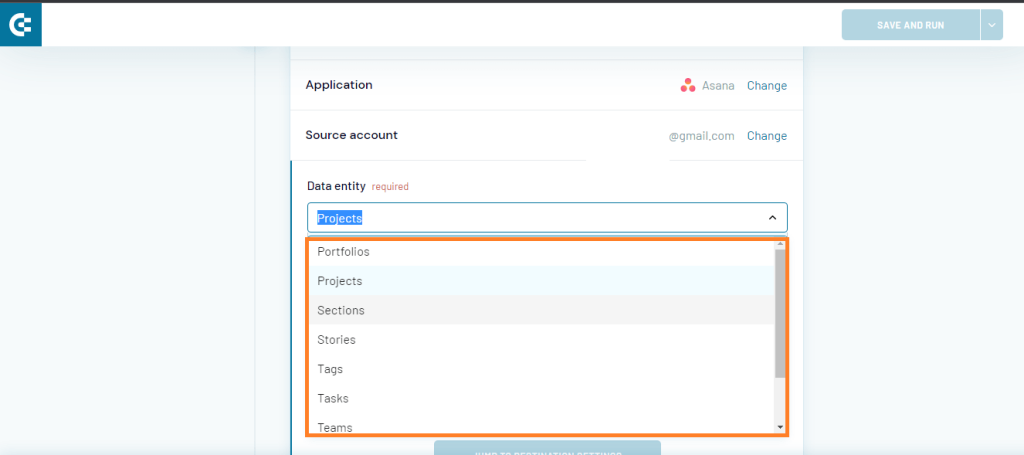Click the @gmail.com account text
Image resolution: width=1024 pixels, height=455 pixels.
tap(701, 136)
